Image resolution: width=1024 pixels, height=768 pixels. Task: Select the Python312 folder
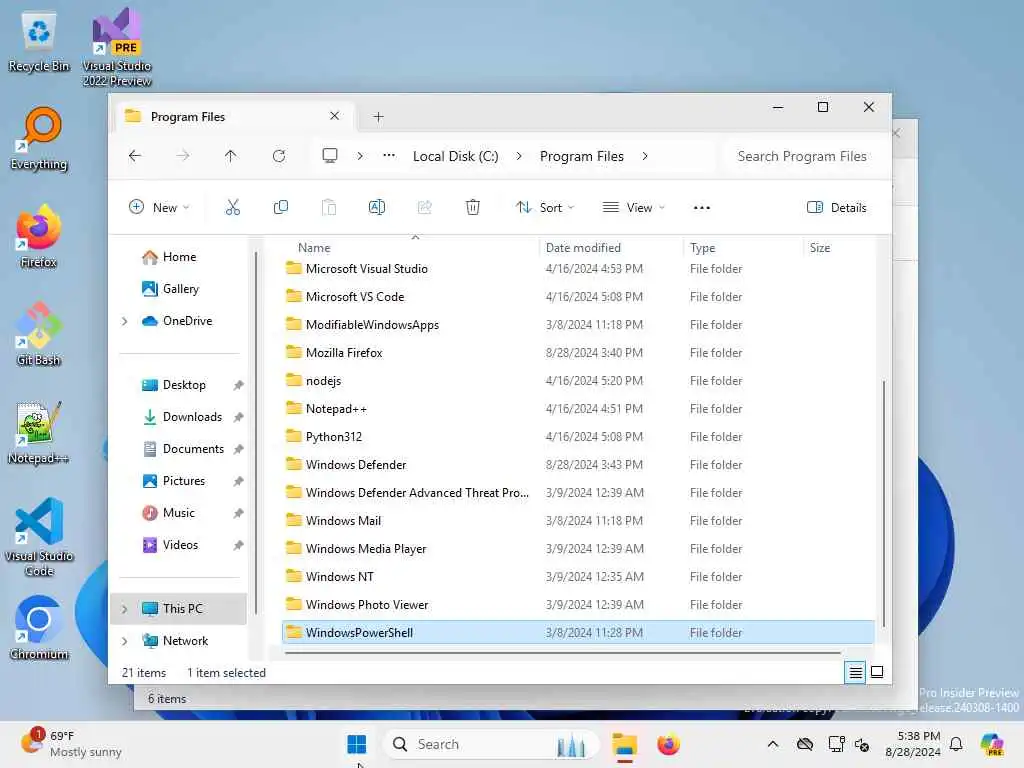[578, 438]
